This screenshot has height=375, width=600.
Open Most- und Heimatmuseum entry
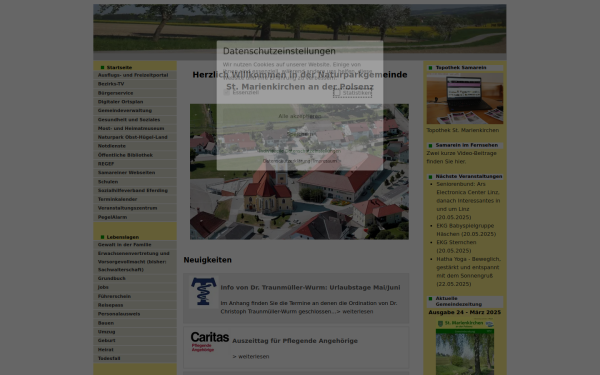click(135, 128)
